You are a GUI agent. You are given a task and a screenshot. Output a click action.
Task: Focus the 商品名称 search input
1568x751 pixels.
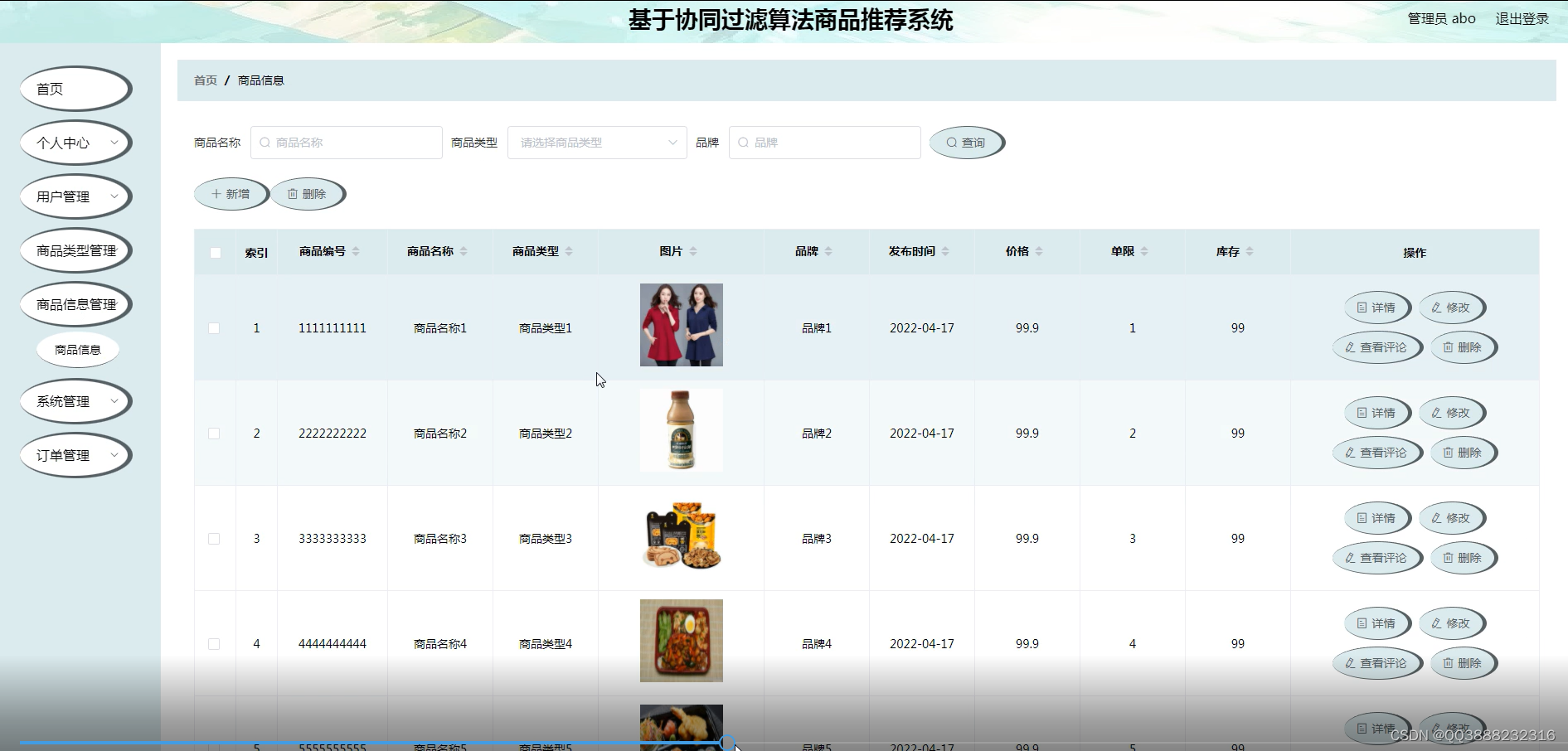coord(346,143)
